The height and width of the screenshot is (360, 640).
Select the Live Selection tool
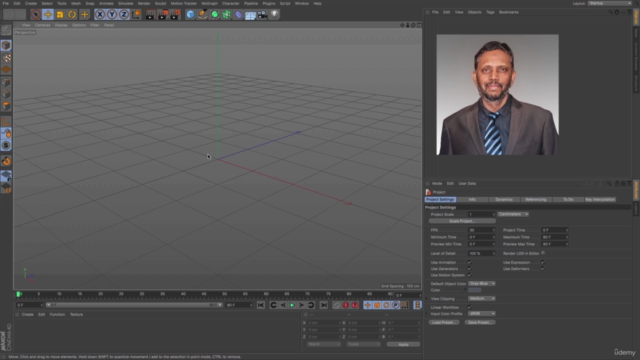pyautogui.click(x=36, y=15)
